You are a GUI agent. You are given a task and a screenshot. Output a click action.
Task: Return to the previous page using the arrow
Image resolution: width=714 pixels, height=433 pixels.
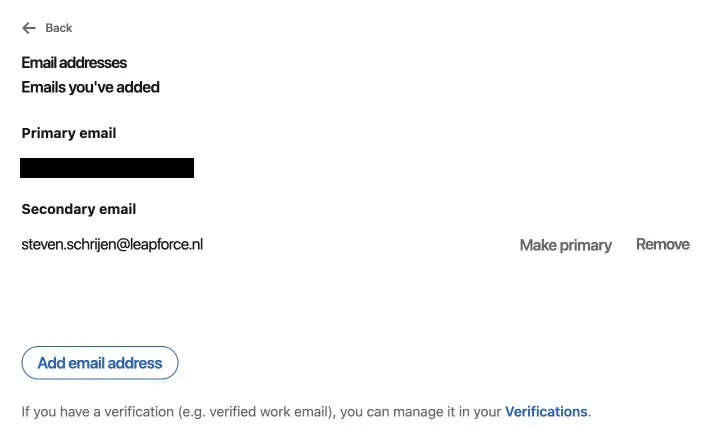tap(29, 28)
